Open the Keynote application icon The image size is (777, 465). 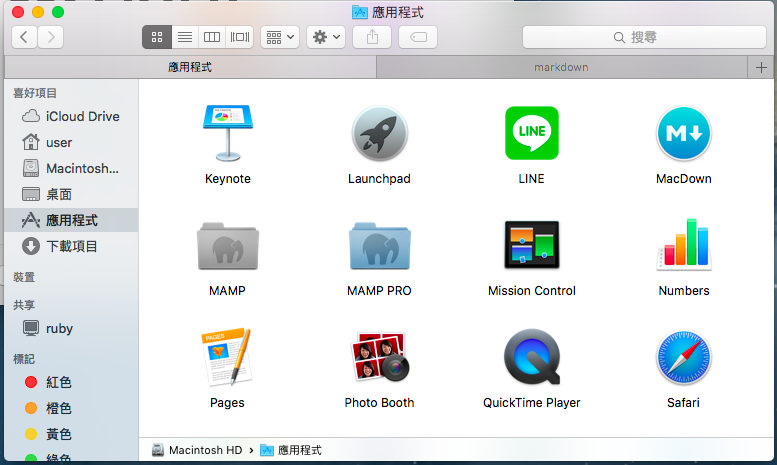[x=228, y=133]
